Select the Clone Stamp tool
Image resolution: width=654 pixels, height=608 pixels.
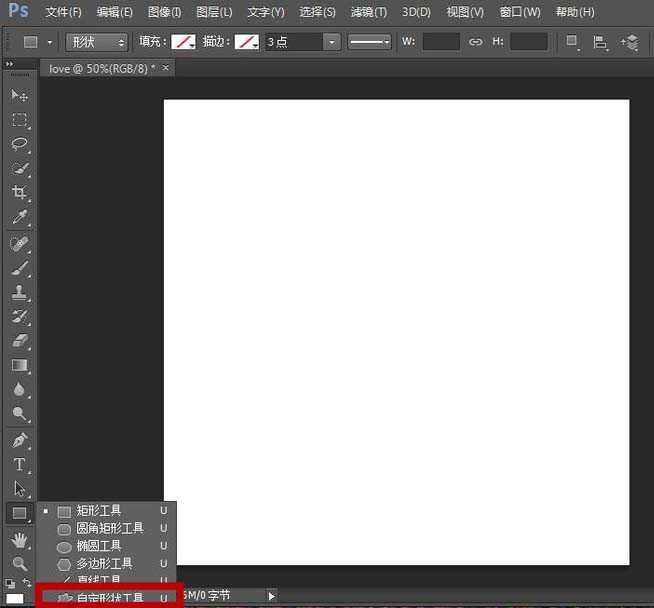coord(19,293)
